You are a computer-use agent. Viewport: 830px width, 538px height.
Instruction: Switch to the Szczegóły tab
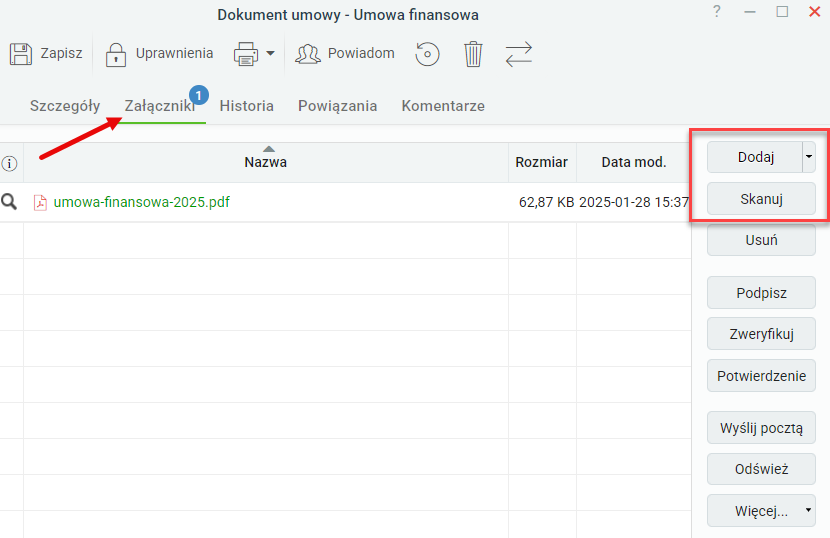(65, 106)
